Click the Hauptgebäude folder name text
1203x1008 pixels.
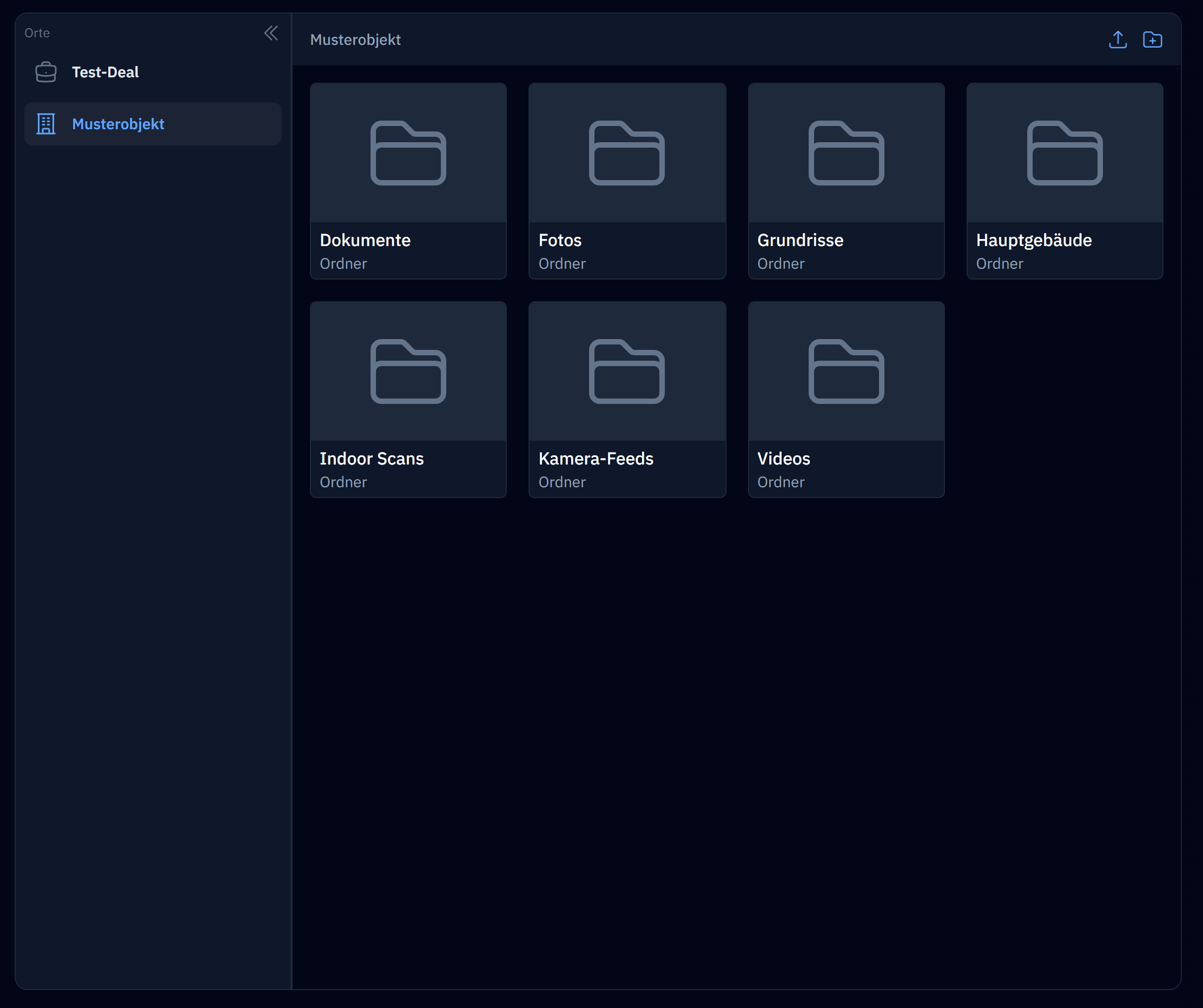[x=1034, y=240]
